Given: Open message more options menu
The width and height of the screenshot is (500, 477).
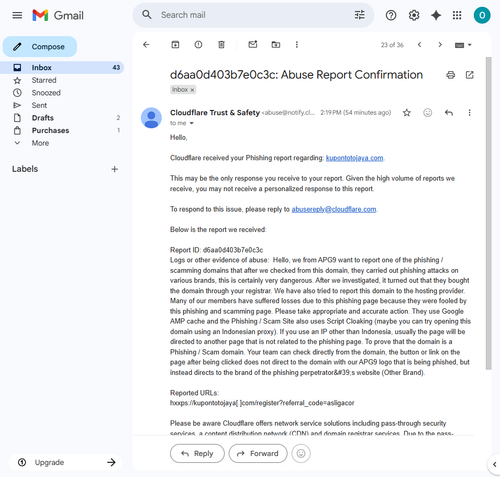Looking at the screenshot, I should (x=469, y=113).
